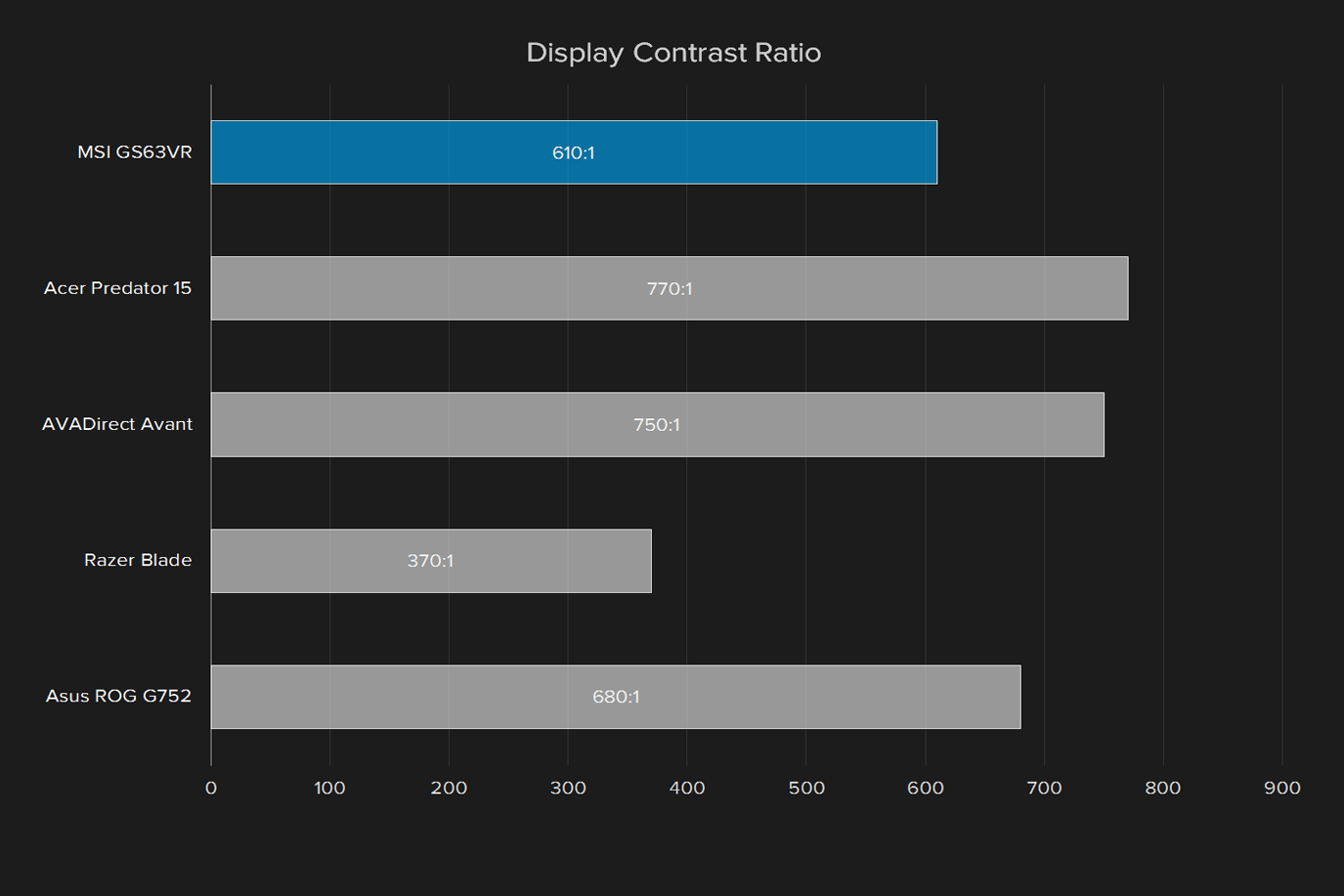Click the 700 axis tick label
The width and height of the screenshot is (1344, 896).
point(1044,788)
